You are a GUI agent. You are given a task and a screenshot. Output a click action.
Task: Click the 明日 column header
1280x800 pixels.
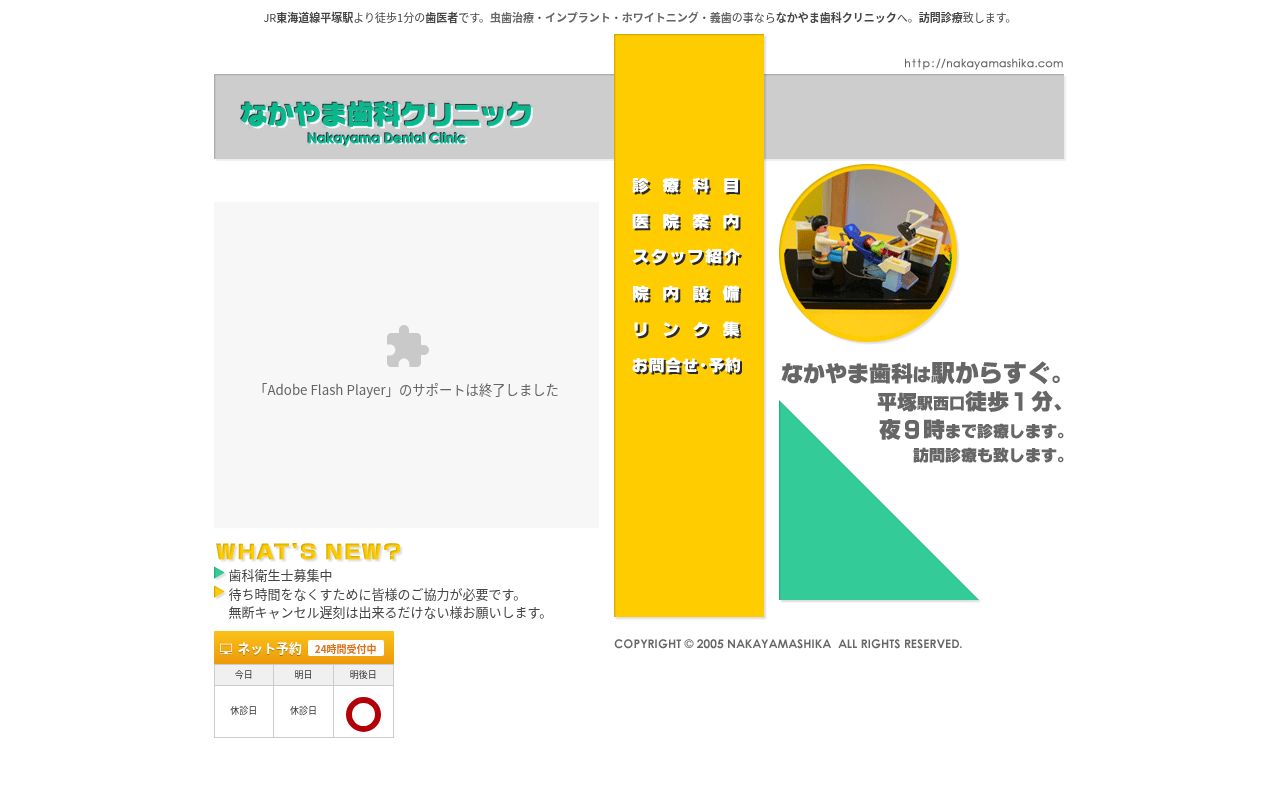(304, 675)
